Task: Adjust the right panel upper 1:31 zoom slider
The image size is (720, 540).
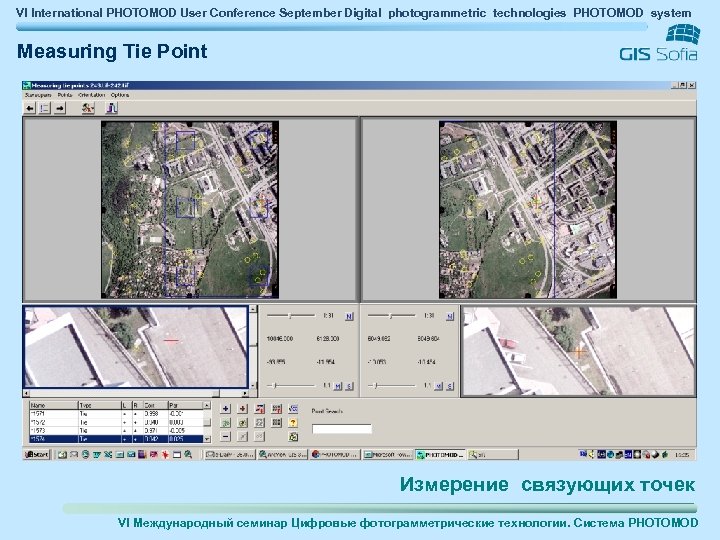Action: (x=391, y=316)
